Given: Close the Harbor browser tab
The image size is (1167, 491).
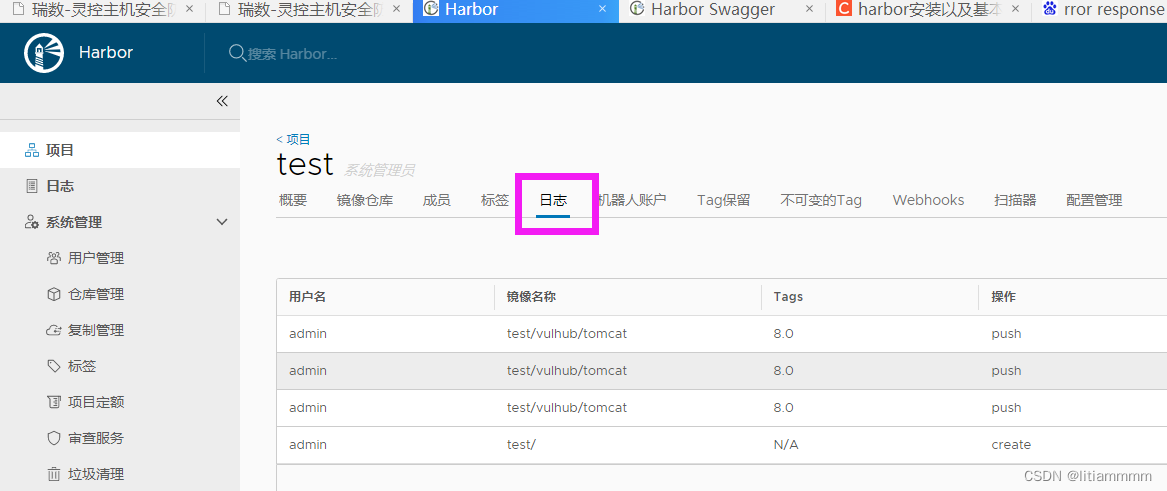Looking at the screenshot, I should pos(603,10).
